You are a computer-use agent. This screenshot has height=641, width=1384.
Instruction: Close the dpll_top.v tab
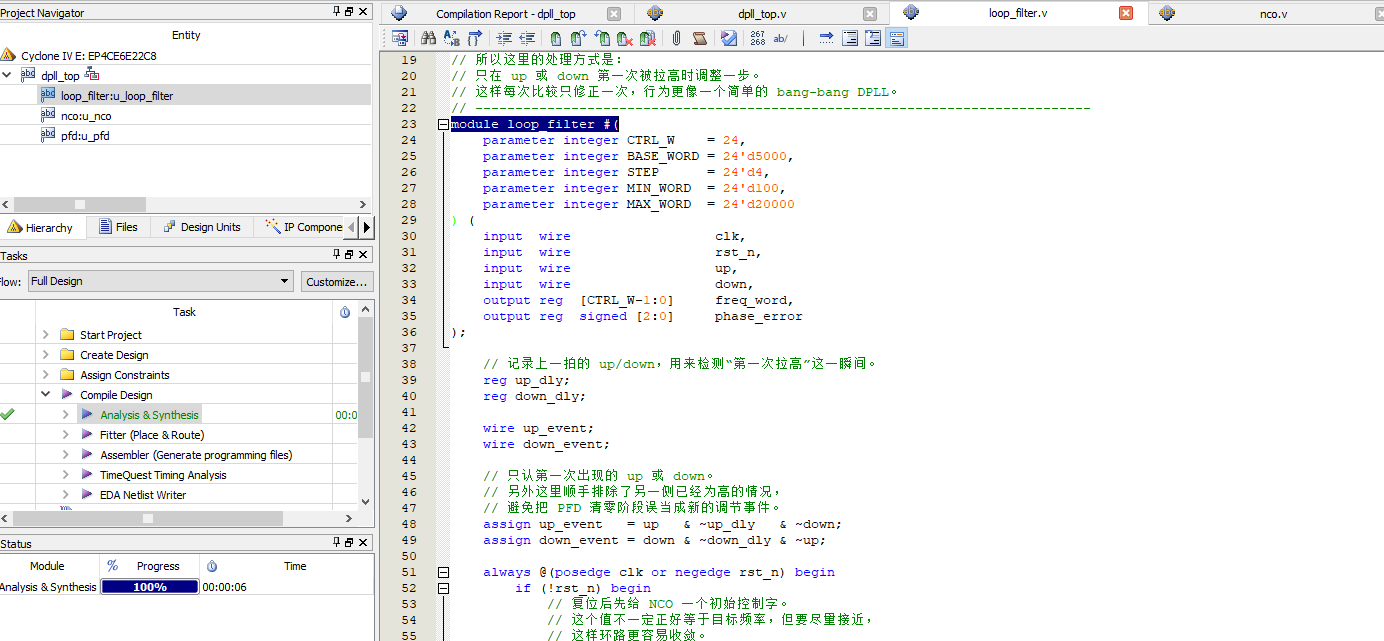[x=870, y=14]
